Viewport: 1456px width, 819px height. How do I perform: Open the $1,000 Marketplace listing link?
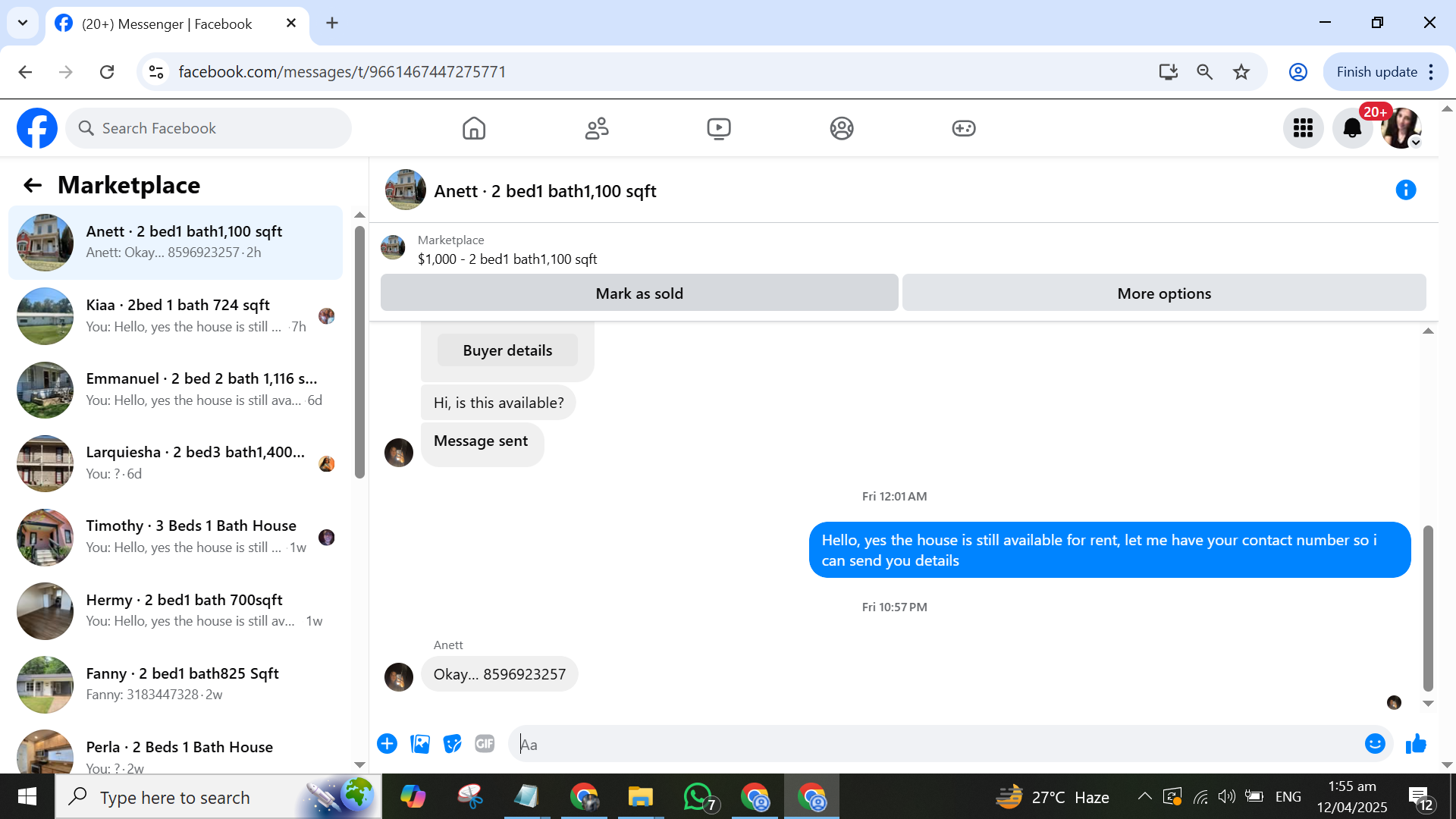507,259
